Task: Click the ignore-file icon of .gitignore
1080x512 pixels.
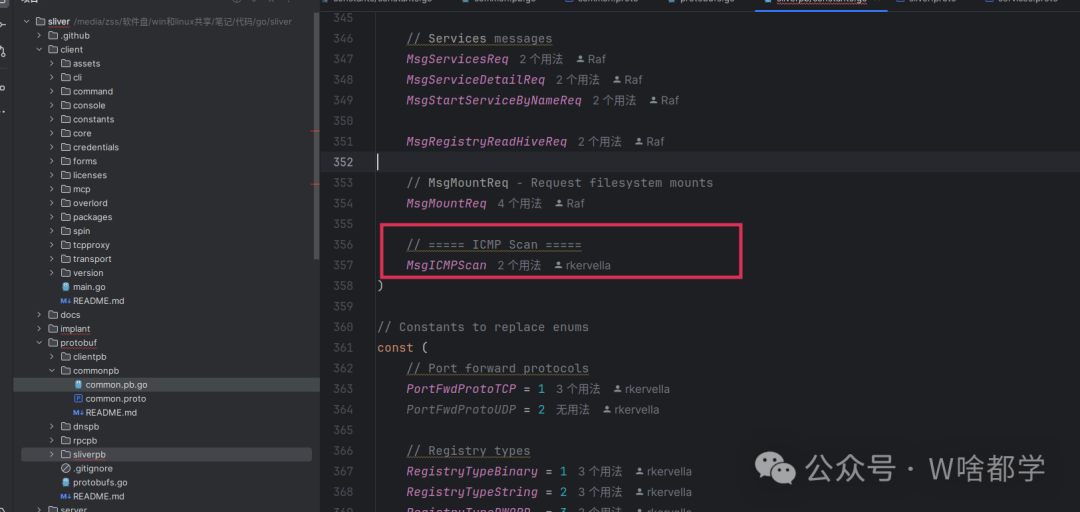Action: tap(65, 469)
